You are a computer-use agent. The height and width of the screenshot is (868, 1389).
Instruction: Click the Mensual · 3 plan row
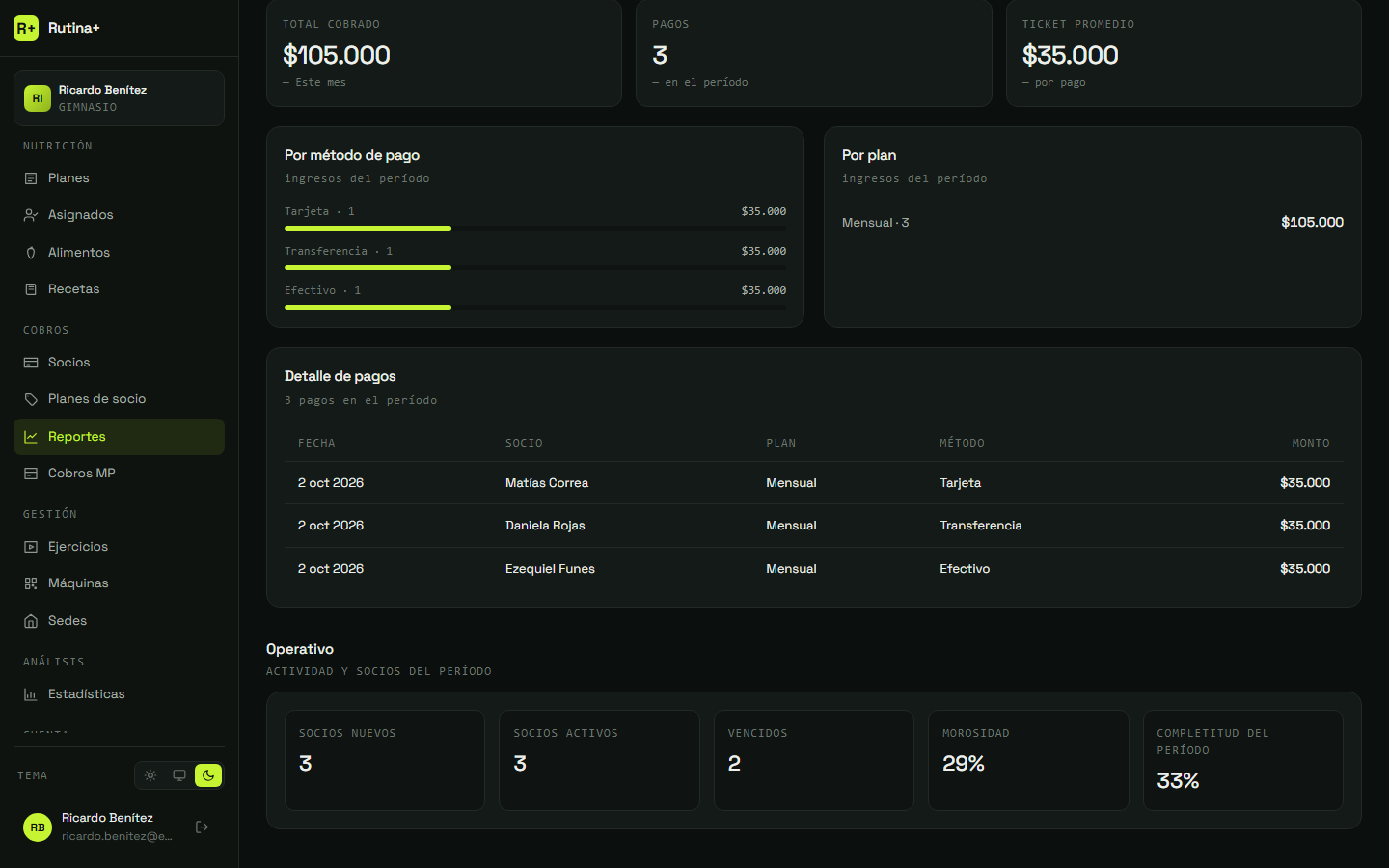(x=1093, y=223)
